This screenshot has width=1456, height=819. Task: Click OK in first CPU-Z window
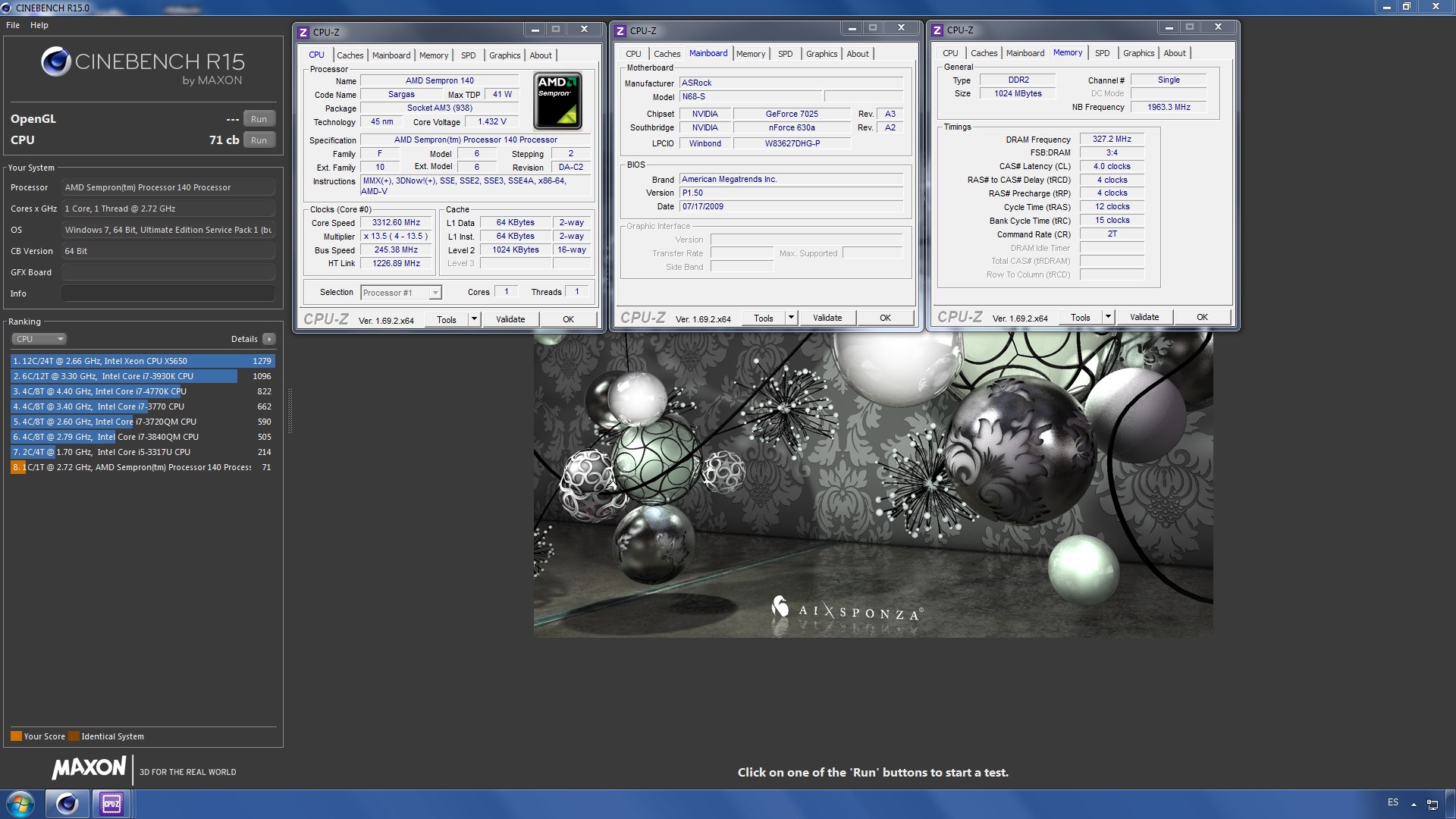pyautogui.click(x=568, y=319)
